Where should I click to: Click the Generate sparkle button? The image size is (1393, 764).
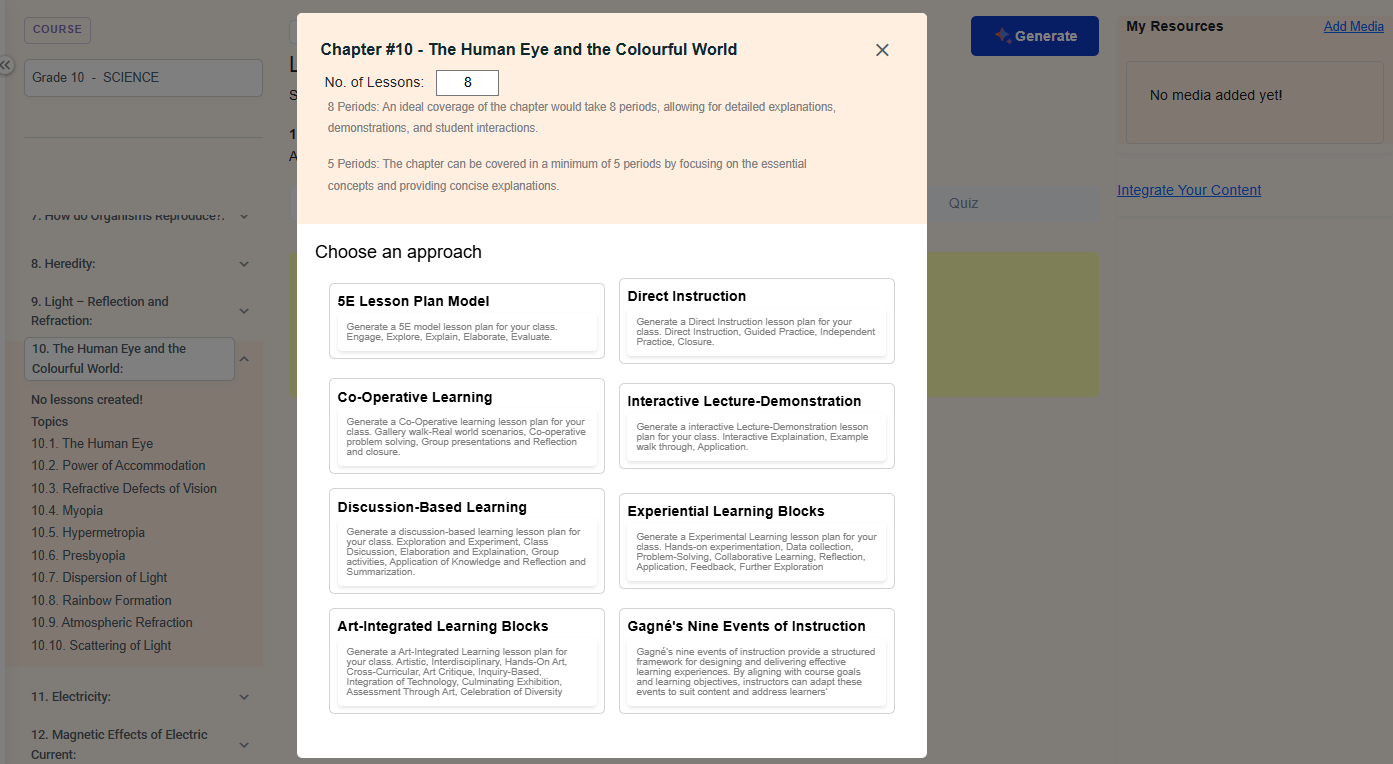[x=1034, y=35]
